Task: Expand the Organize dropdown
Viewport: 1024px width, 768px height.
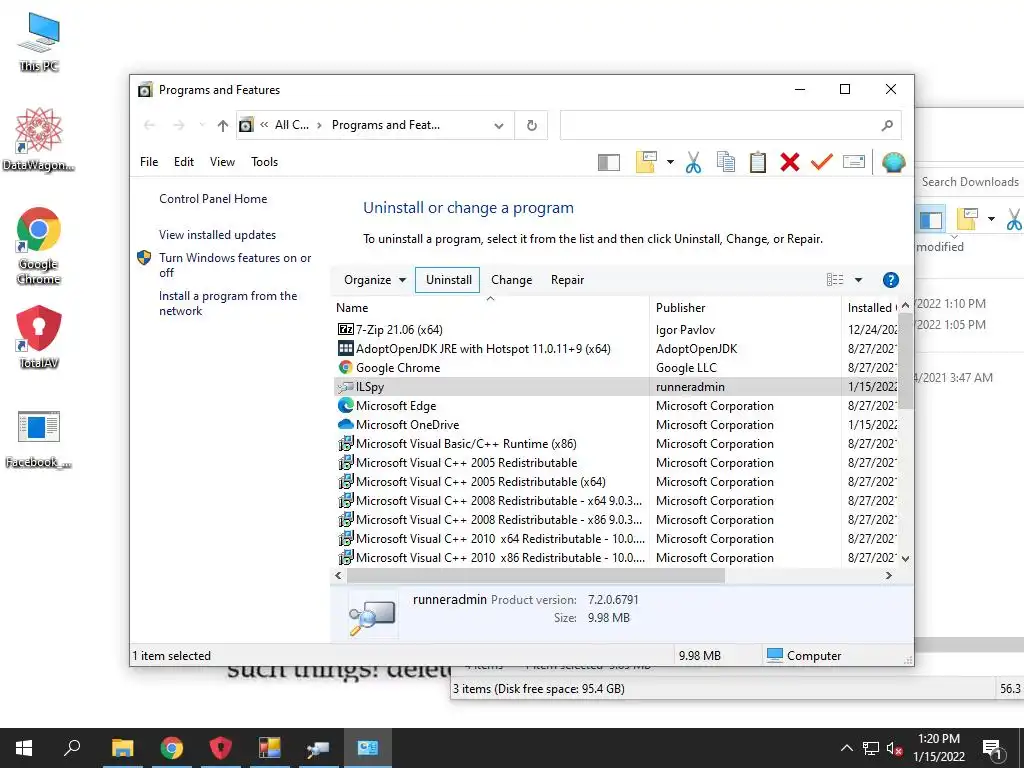Action: 374,280
